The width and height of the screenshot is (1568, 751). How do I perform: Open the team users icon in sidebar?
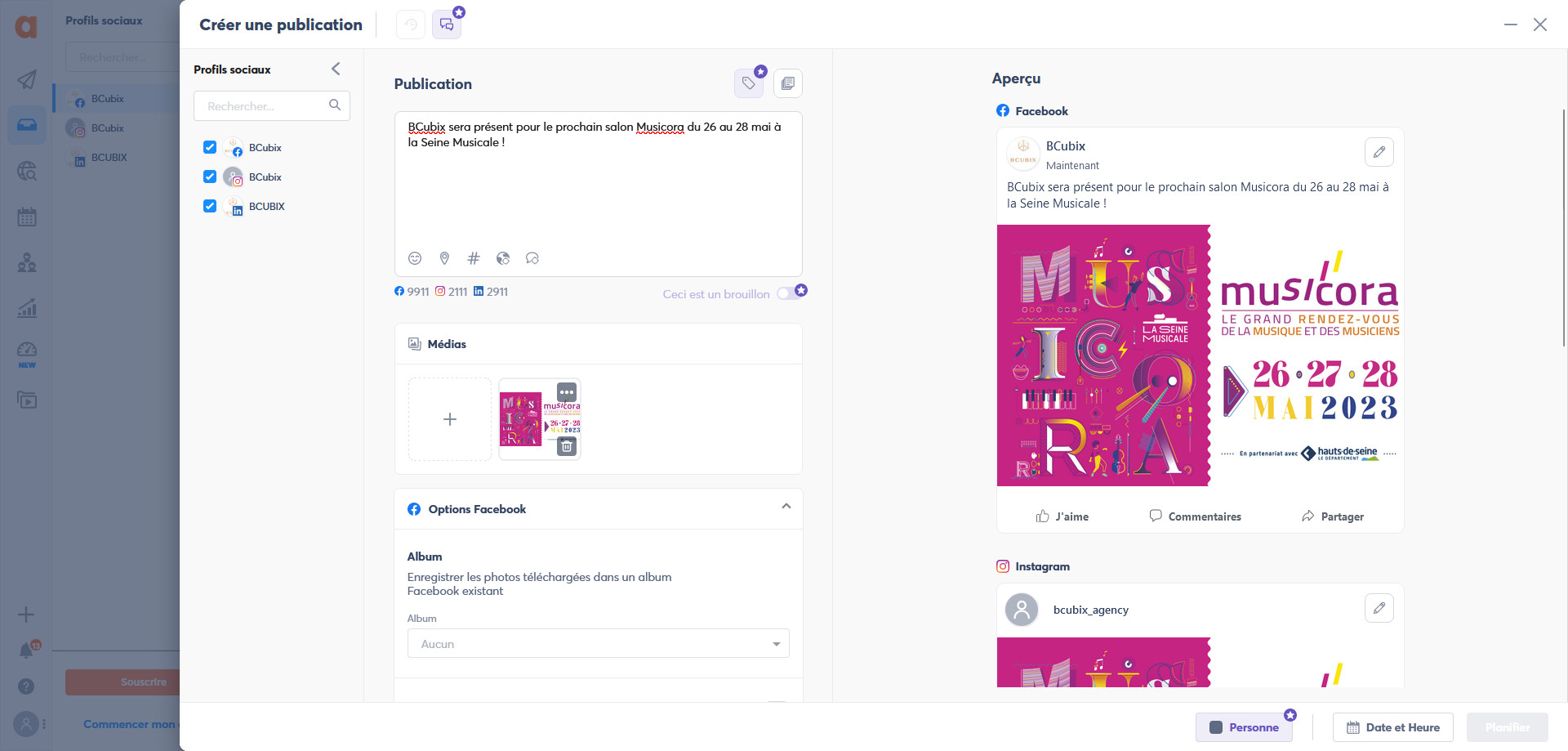[27, 262]
